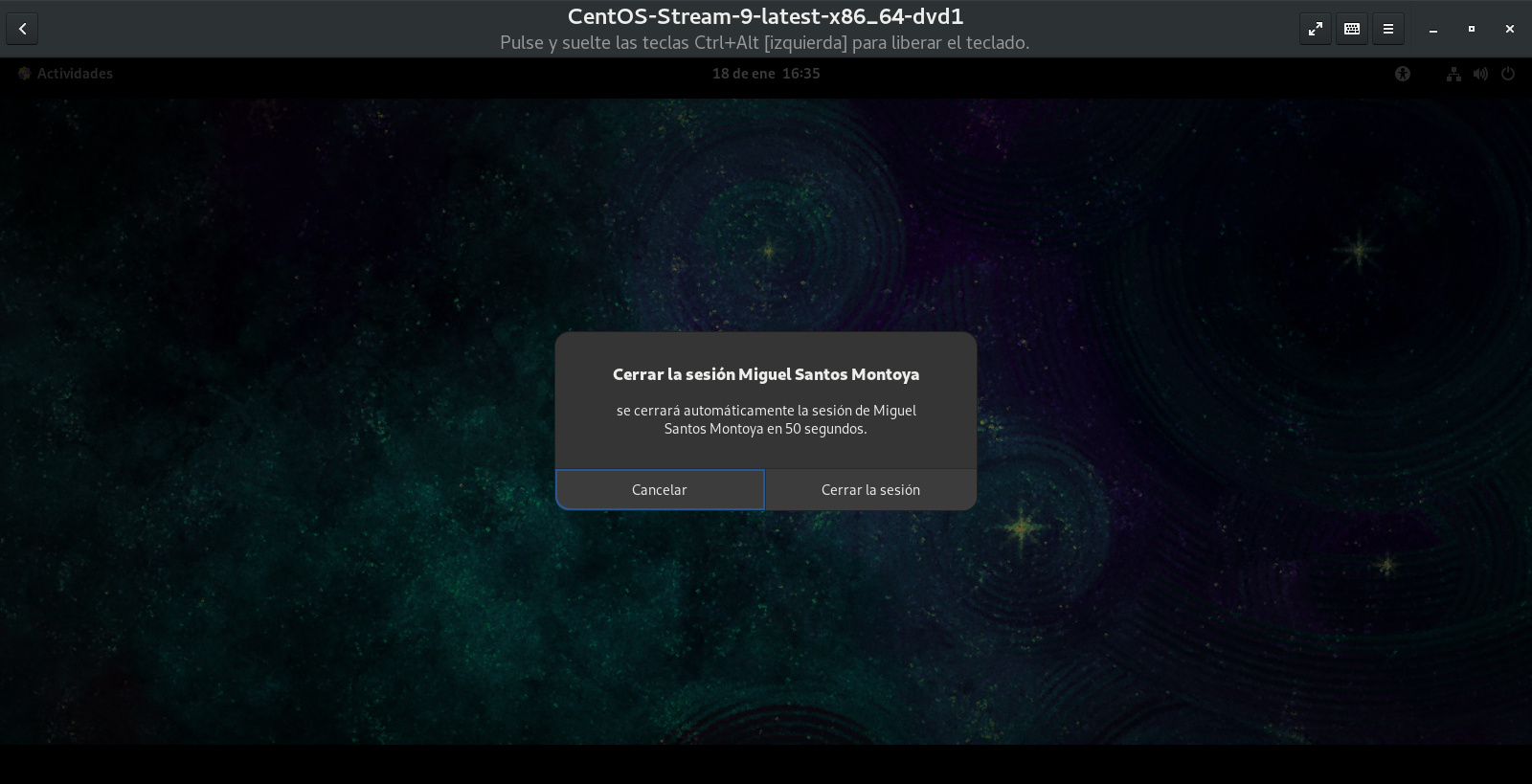Click the Ctrl+Alt keyboard release hint text
This screenshot has height=784, width=1532.
click(764, 43)
